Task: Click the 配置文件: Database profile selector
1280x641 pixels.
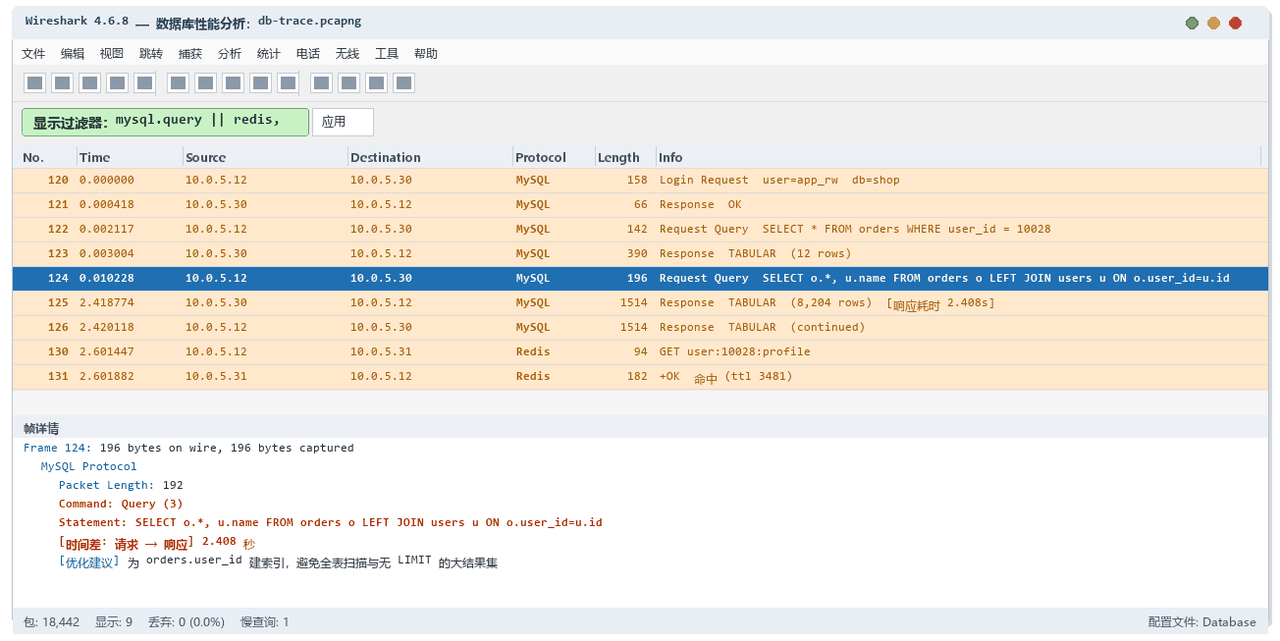Action: [1202, 622]
